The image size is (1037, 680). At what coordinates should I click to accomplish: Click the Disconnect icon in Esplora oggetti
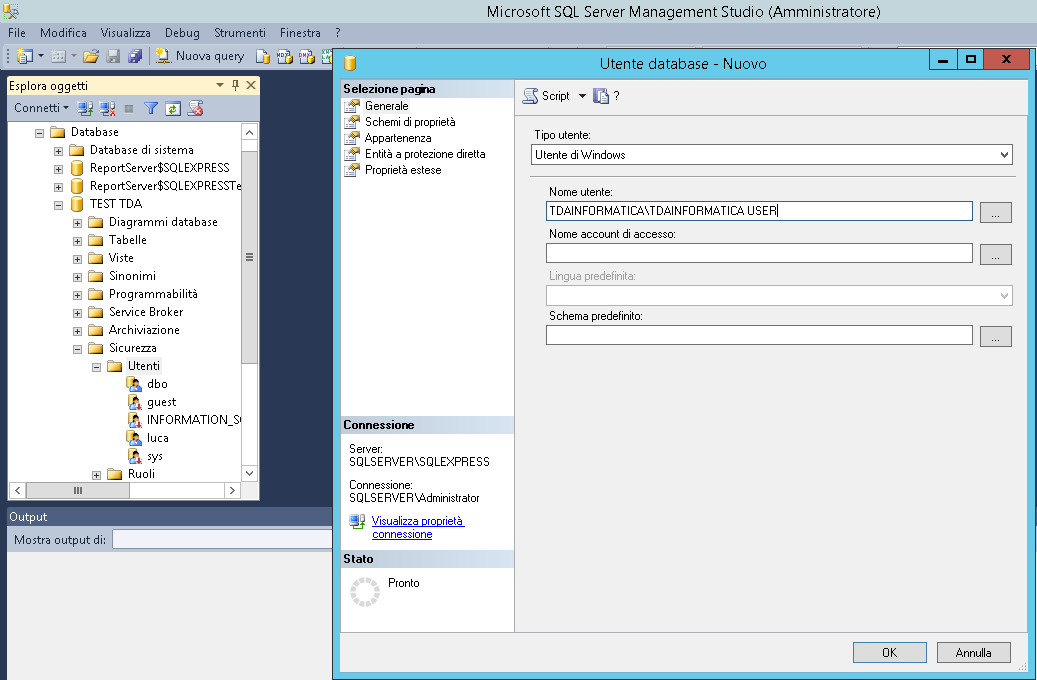tap(106, 108)
